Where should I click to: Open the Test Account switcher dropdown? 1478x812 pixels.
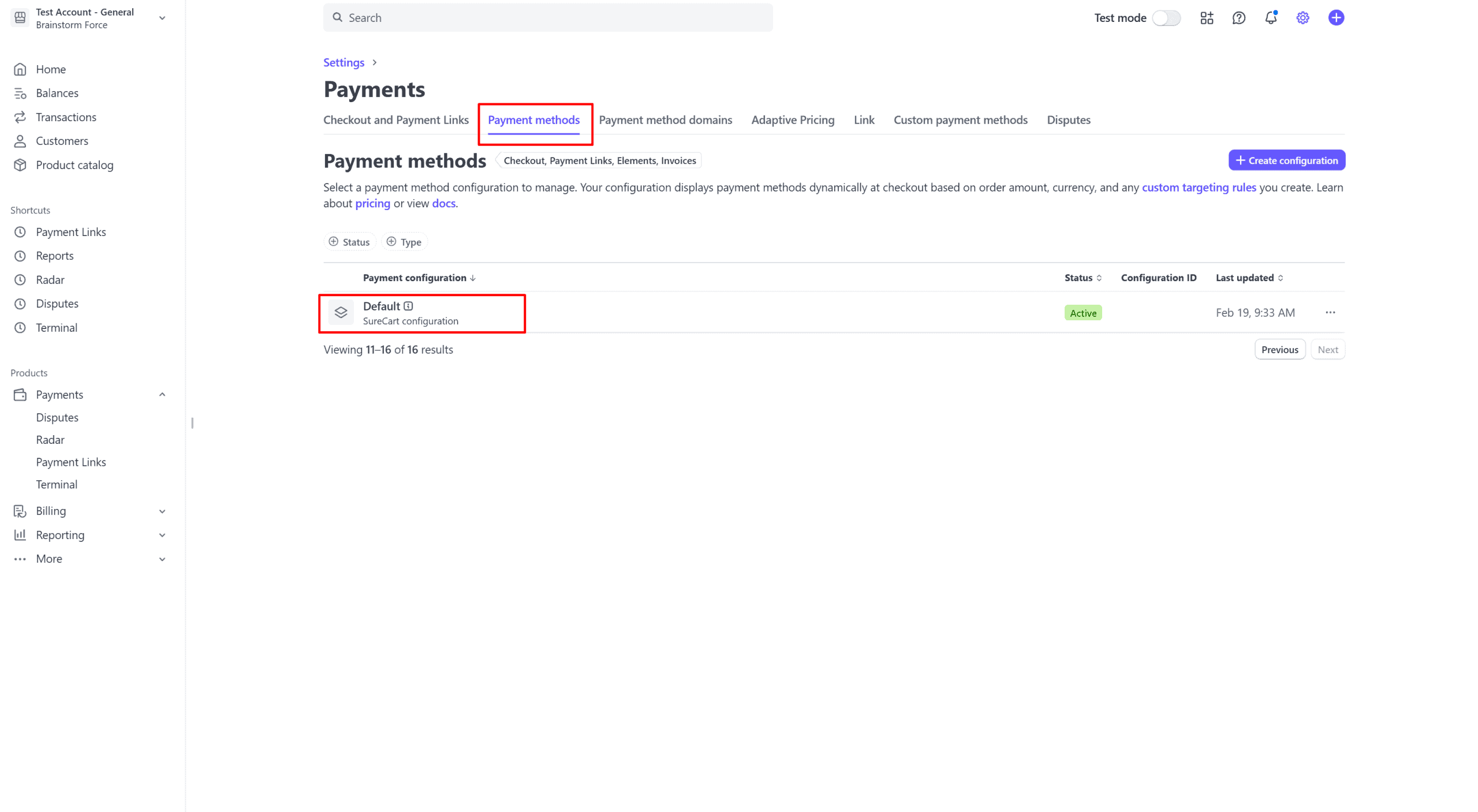[x=162, y=18]
